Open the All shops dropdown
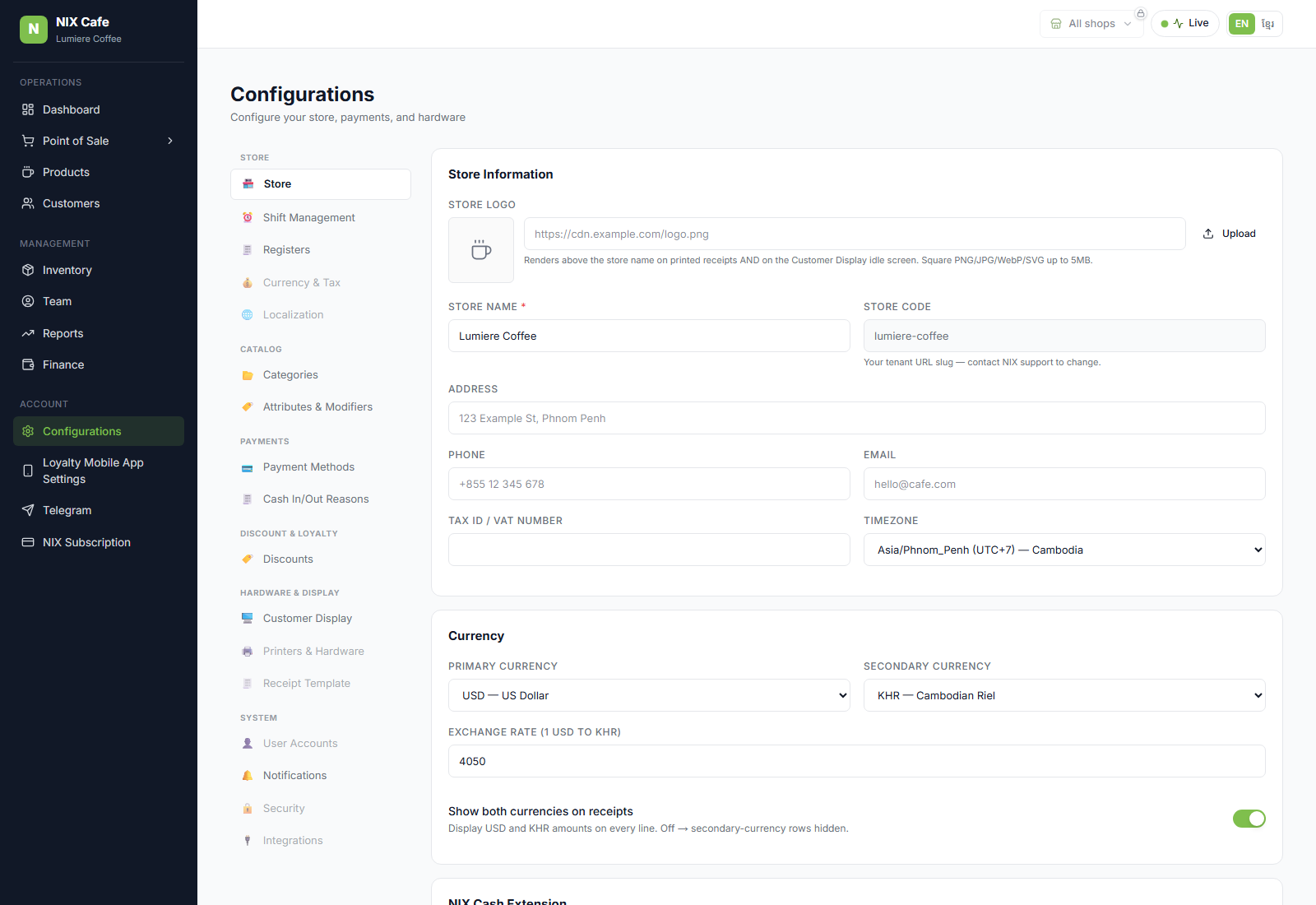Screen dimensions: 1316x905 [x=1091, y=24]
